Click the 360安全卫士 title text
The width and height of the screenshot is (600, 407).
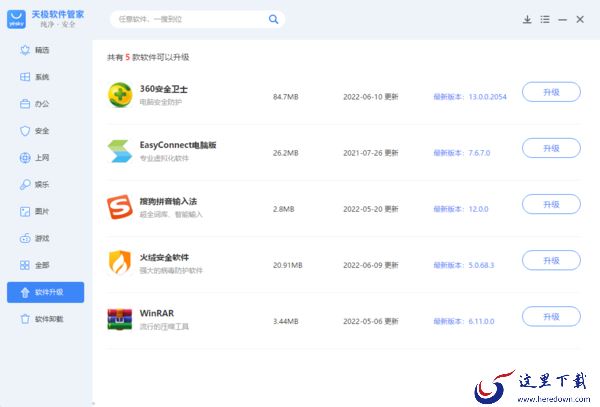[x=164, y=89]
